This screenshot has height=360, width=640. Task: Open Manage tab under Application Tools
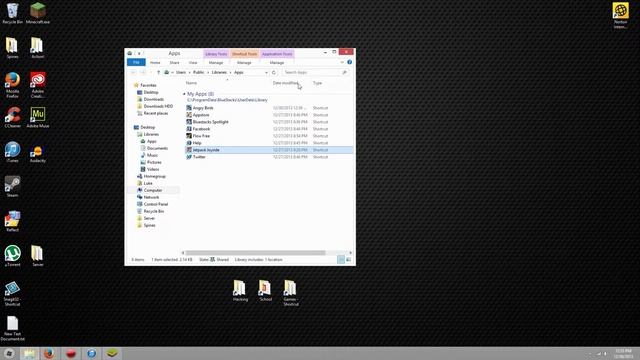tap(277, 62)
